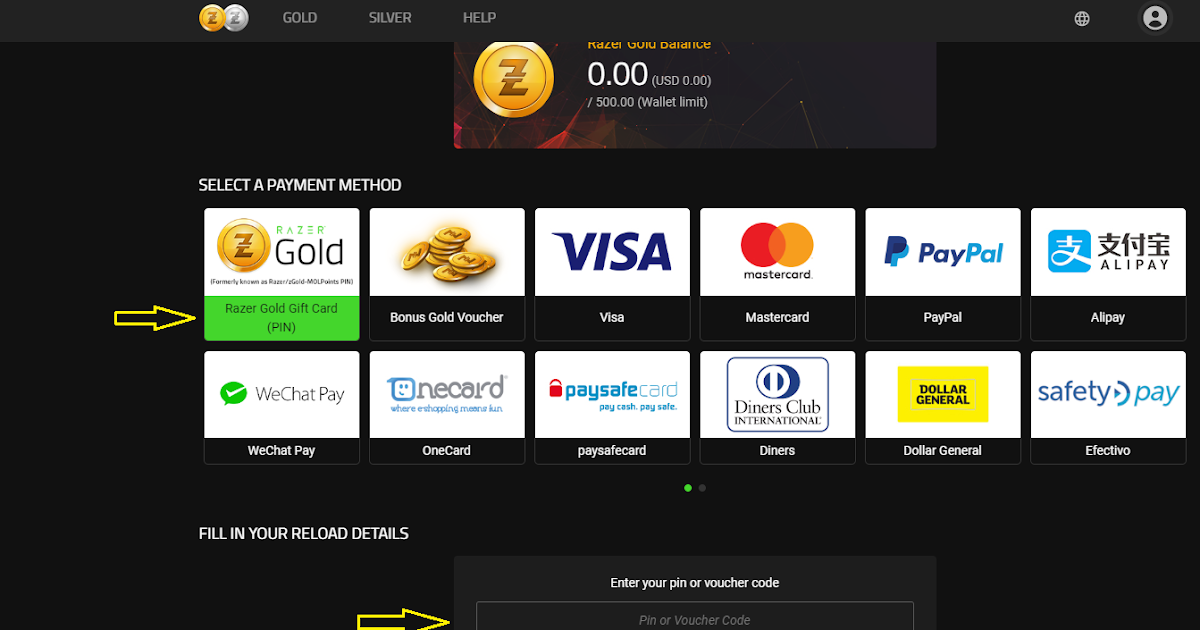Switch to second payment methods page dot
This screenshot has height=630, width=1200.
pyautogui.click(x=702, y=488)
